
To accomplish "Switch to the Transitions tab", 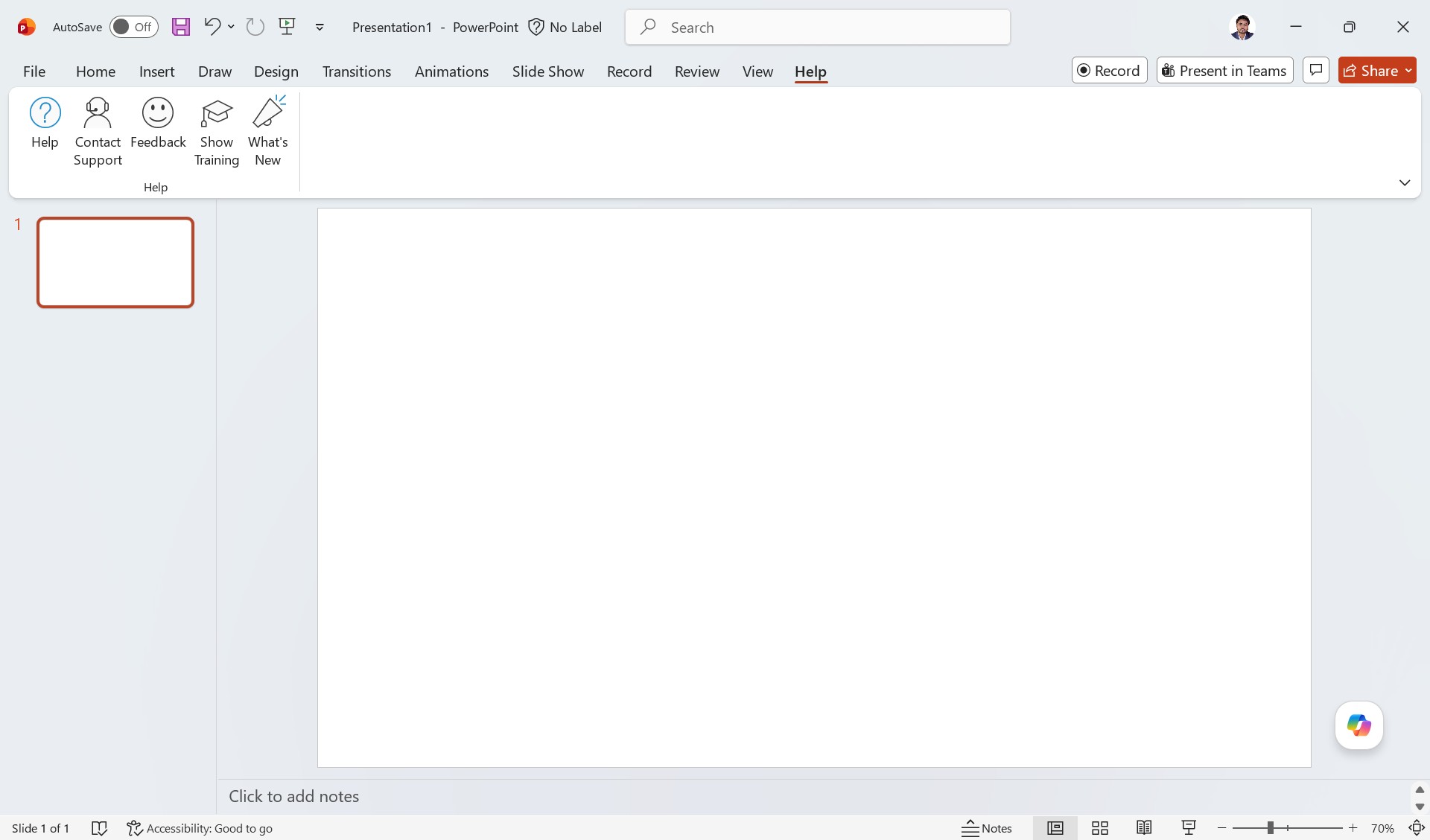I will (357, 71).
